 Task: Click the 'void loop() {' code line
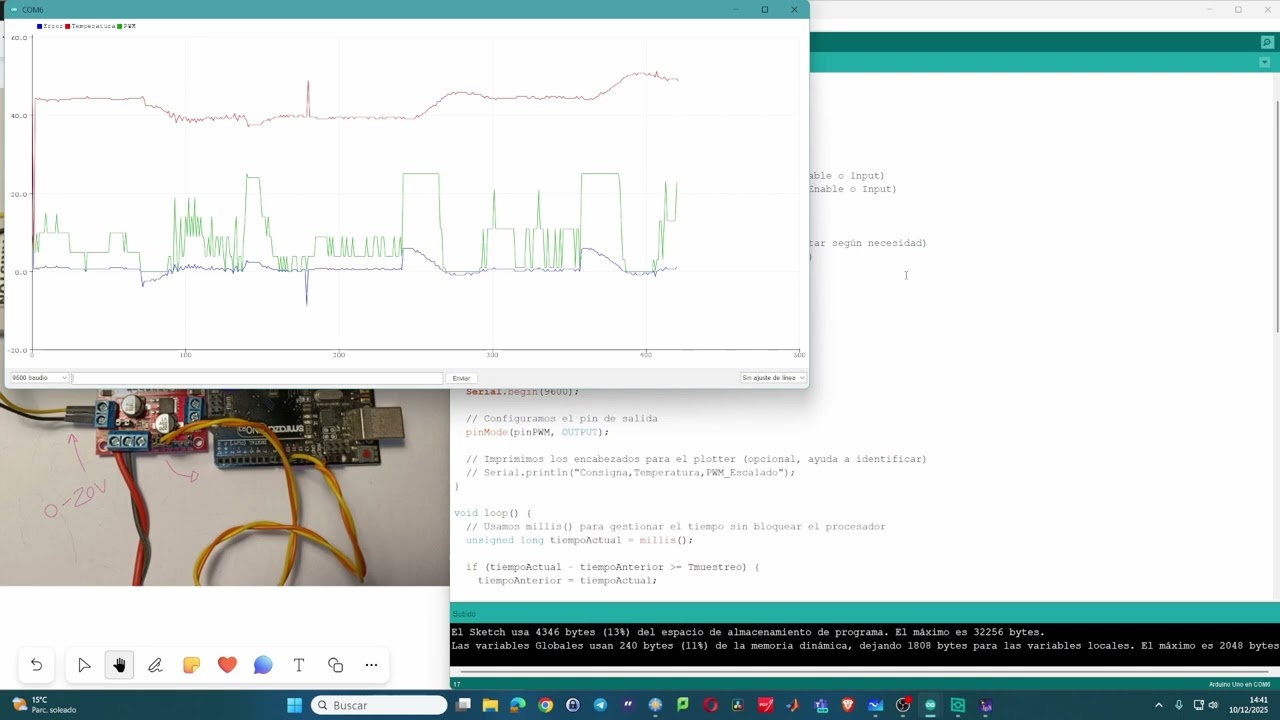coord(492,513)
